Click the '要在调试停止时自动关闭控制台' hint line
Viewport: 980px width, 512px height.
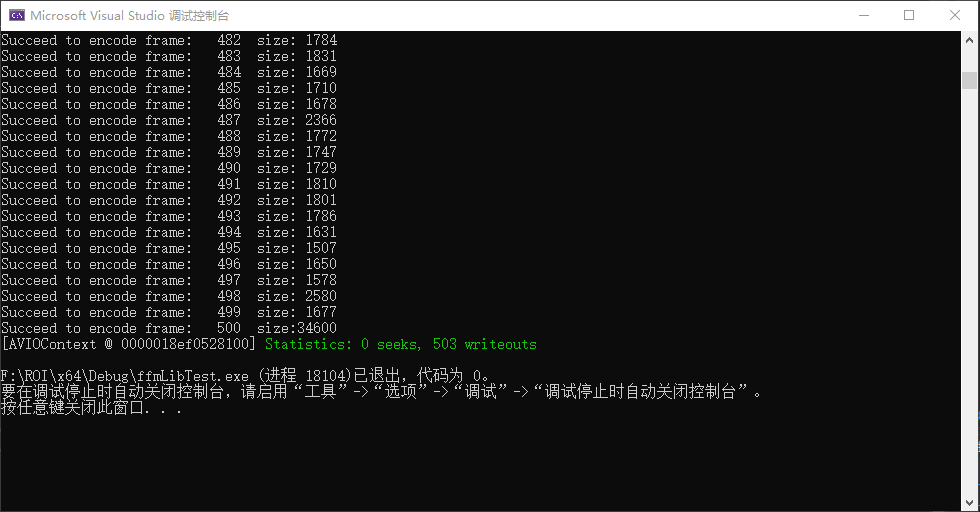pyautogui.click(x=381, y=392)
